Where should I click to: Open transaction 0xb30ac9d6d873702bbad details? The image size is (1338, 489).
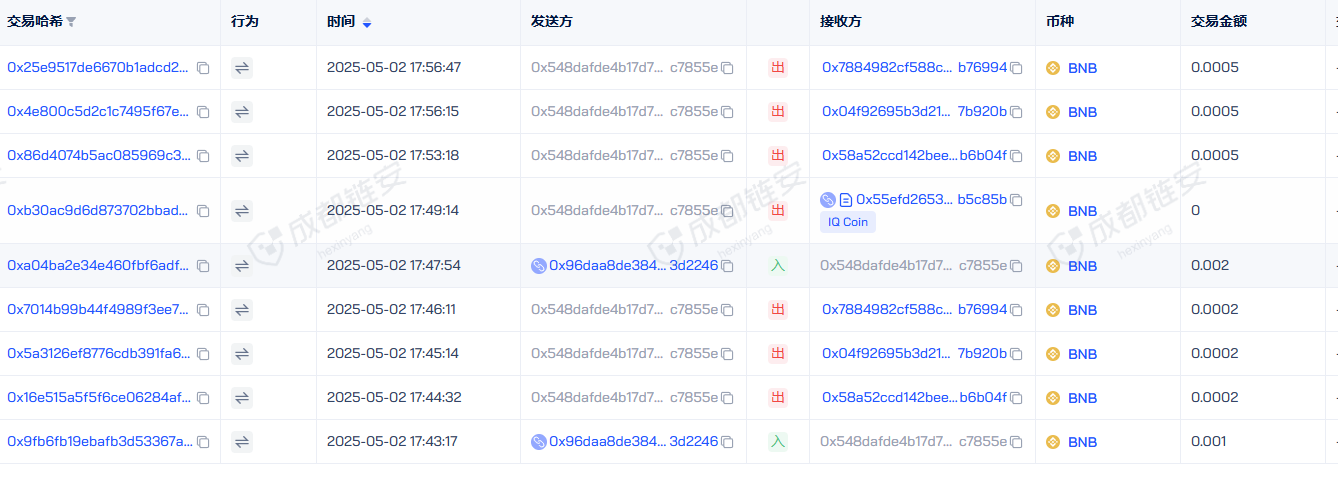point(98,211)
